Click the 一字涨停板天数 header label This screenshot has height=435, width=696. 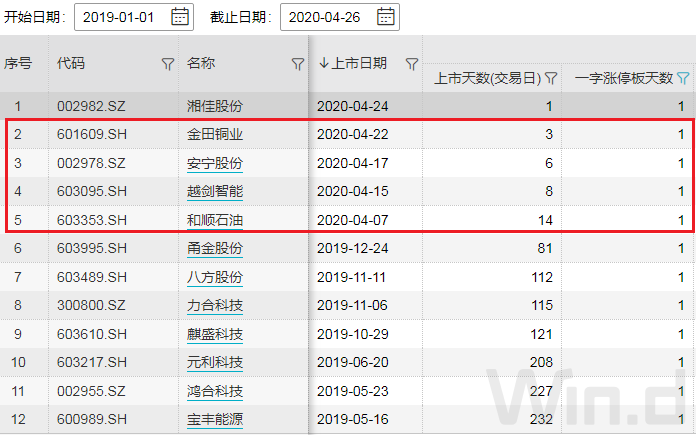[624, 79]
